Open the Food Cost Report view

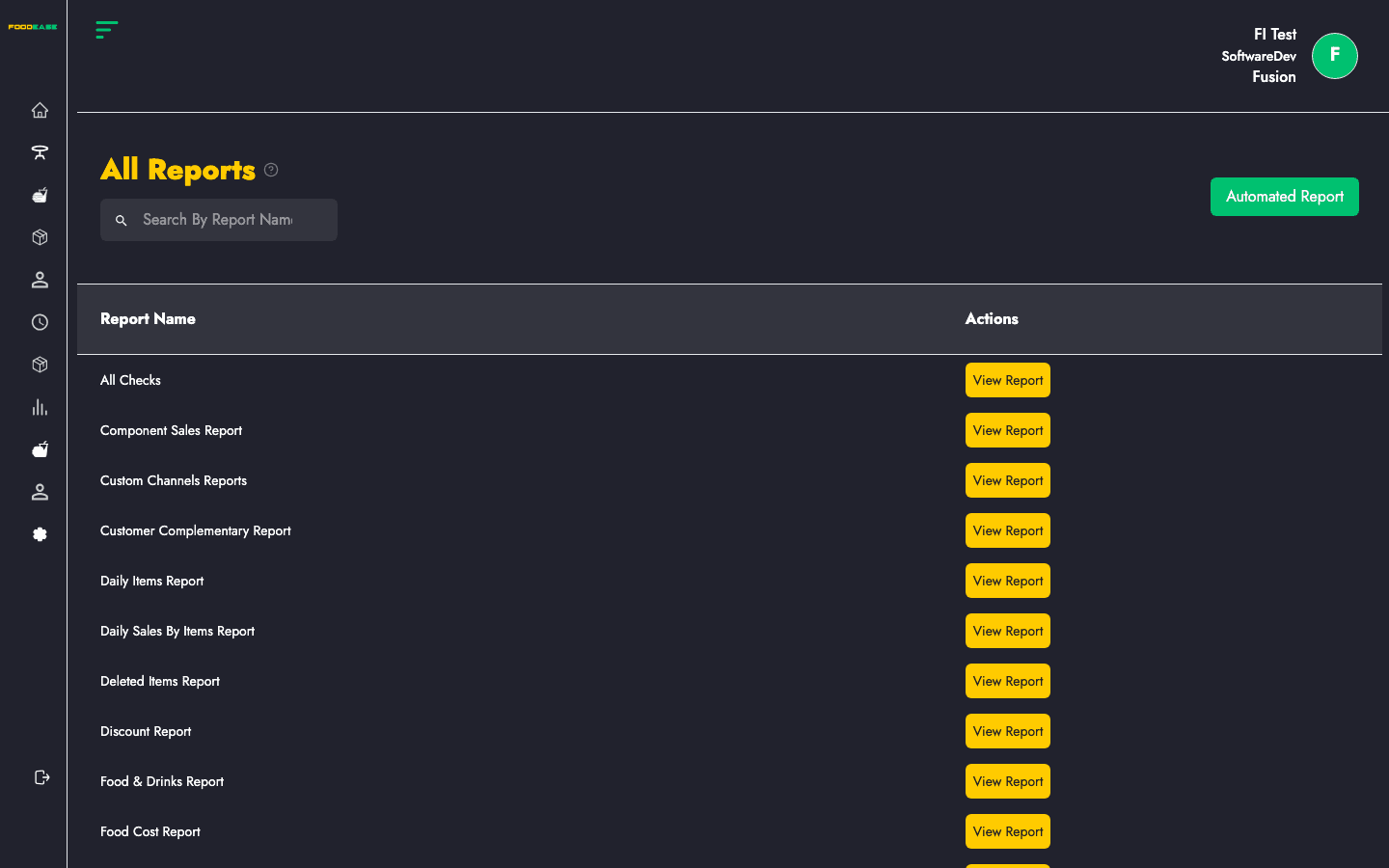pos(1008,831)
